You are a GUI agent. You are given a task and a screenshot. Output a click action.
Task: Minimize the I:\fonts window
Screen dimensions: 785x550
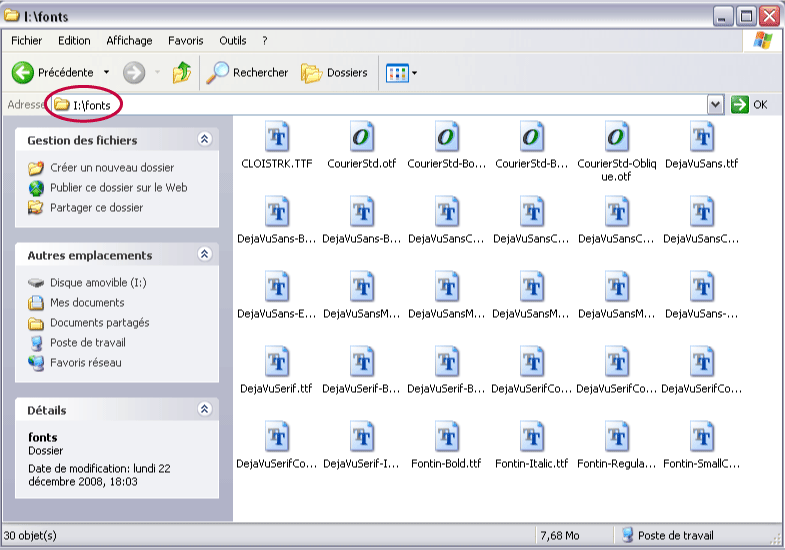(x=722, y=17)
